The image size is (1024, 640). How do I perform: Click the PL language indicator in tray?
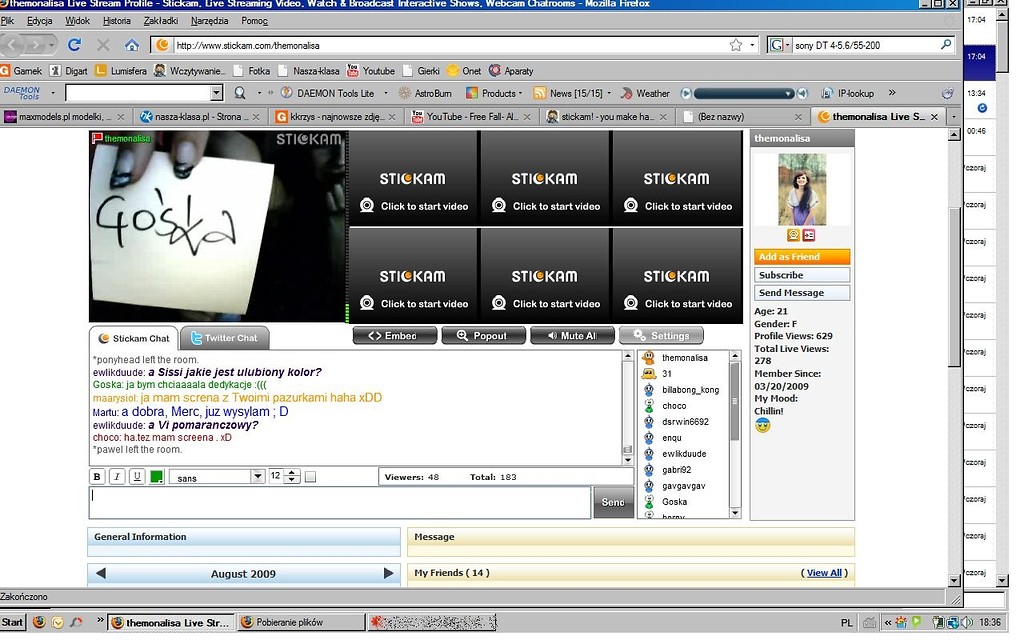tap(846, 623)
